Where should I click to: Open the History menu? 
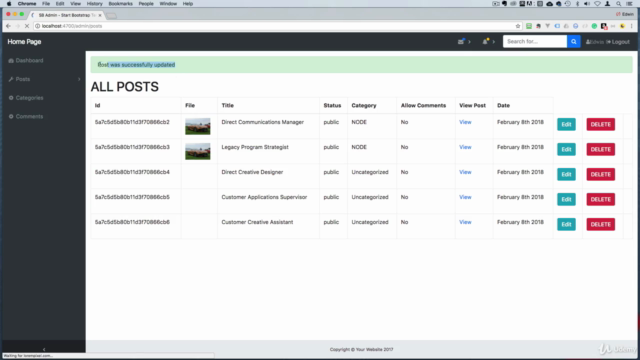click(94, 4)
